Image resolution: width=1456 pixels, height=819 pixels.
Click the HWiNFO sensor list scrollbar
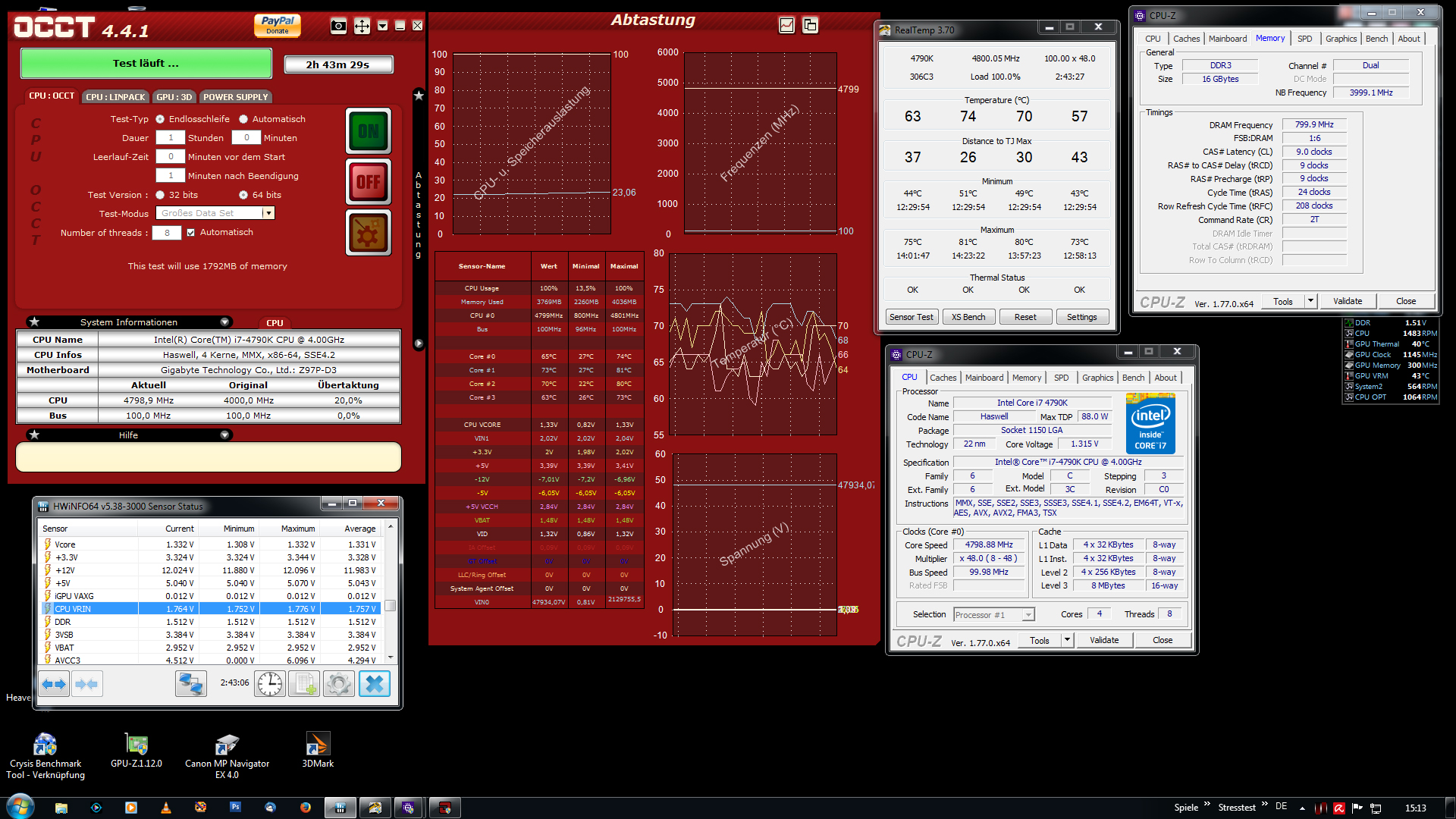tap(391, 605)
